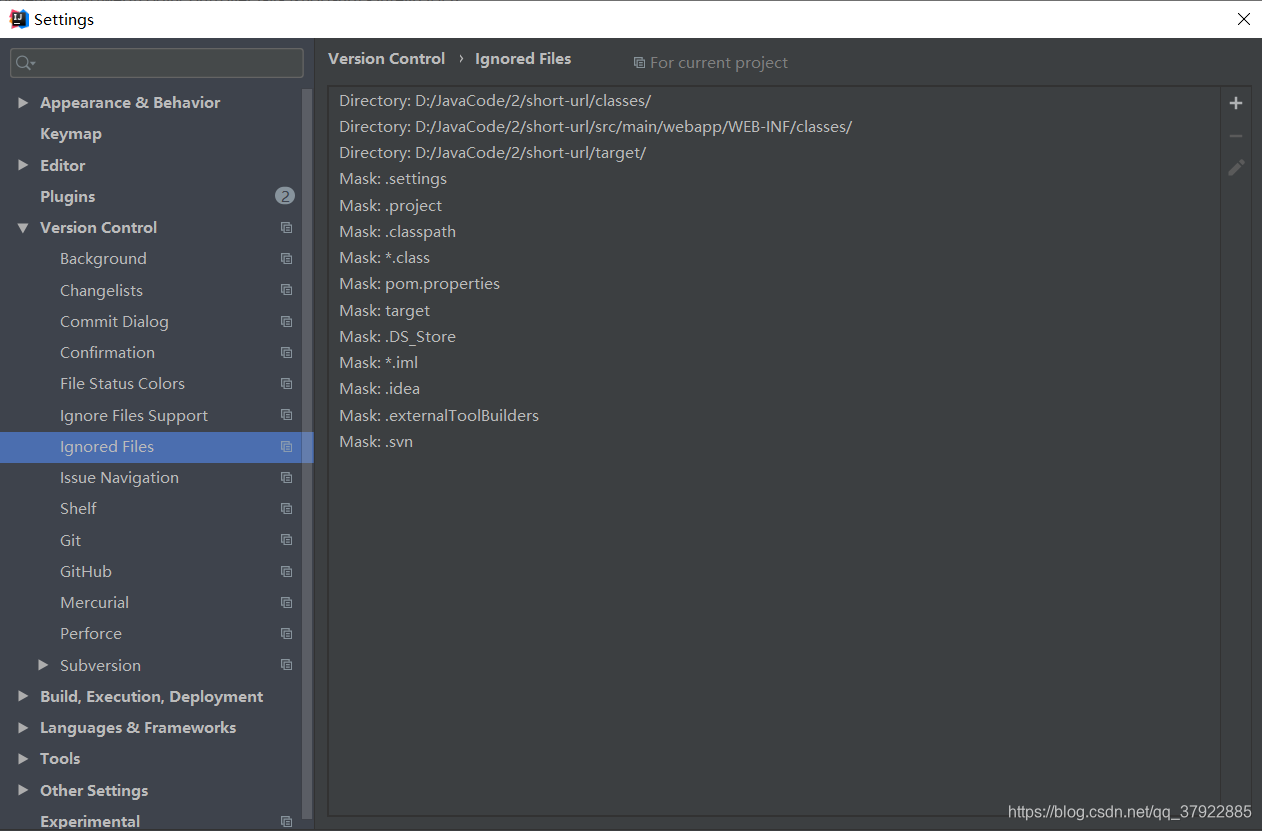Click the project-level icon next to Background
The height and width of the screenshot is (831, 1262).
click(287, 259)
